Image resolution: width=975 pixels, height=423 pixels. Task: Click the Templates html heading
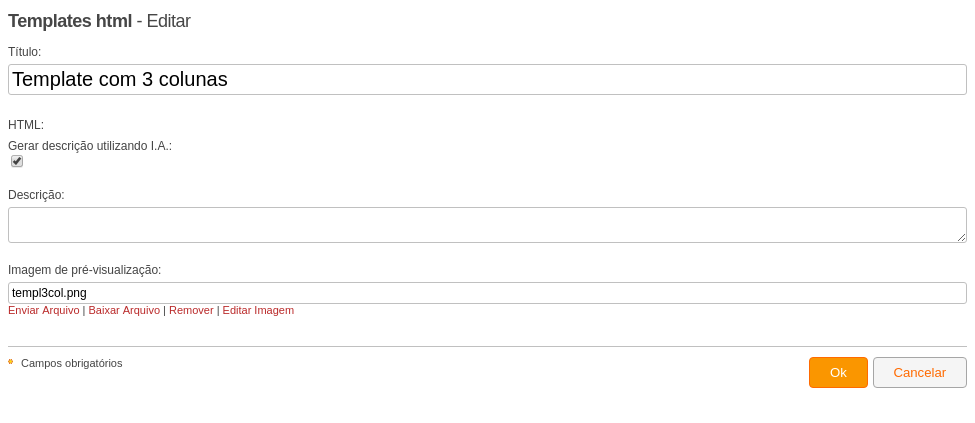click(70, 21)
